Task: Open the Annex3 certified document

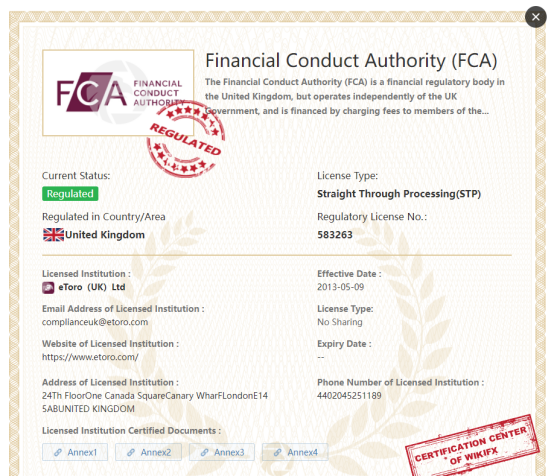Action: (x=222, y=452)
